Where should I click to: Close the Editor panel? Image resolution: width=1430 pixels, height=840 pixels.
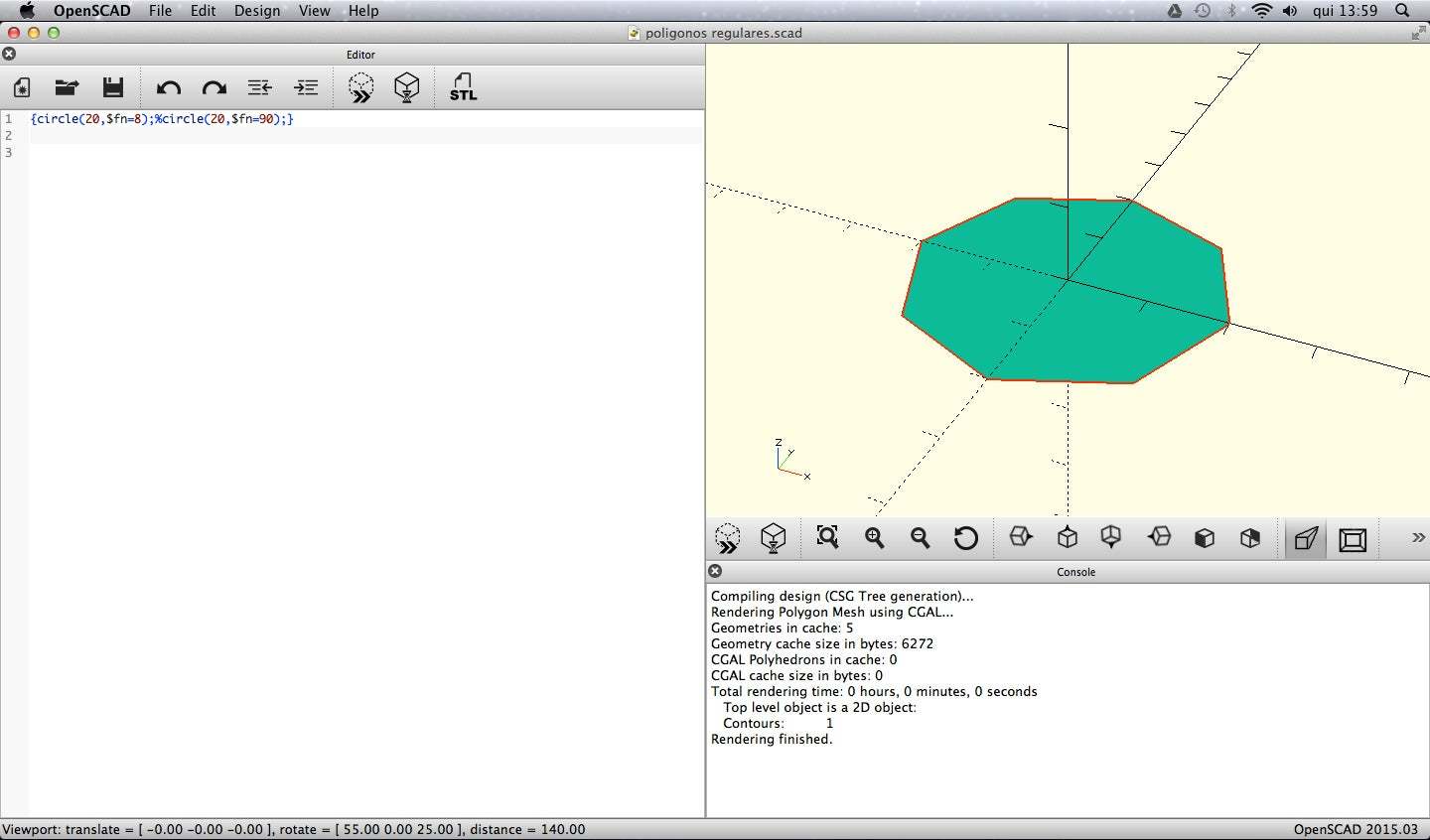(x=9, y=54)
